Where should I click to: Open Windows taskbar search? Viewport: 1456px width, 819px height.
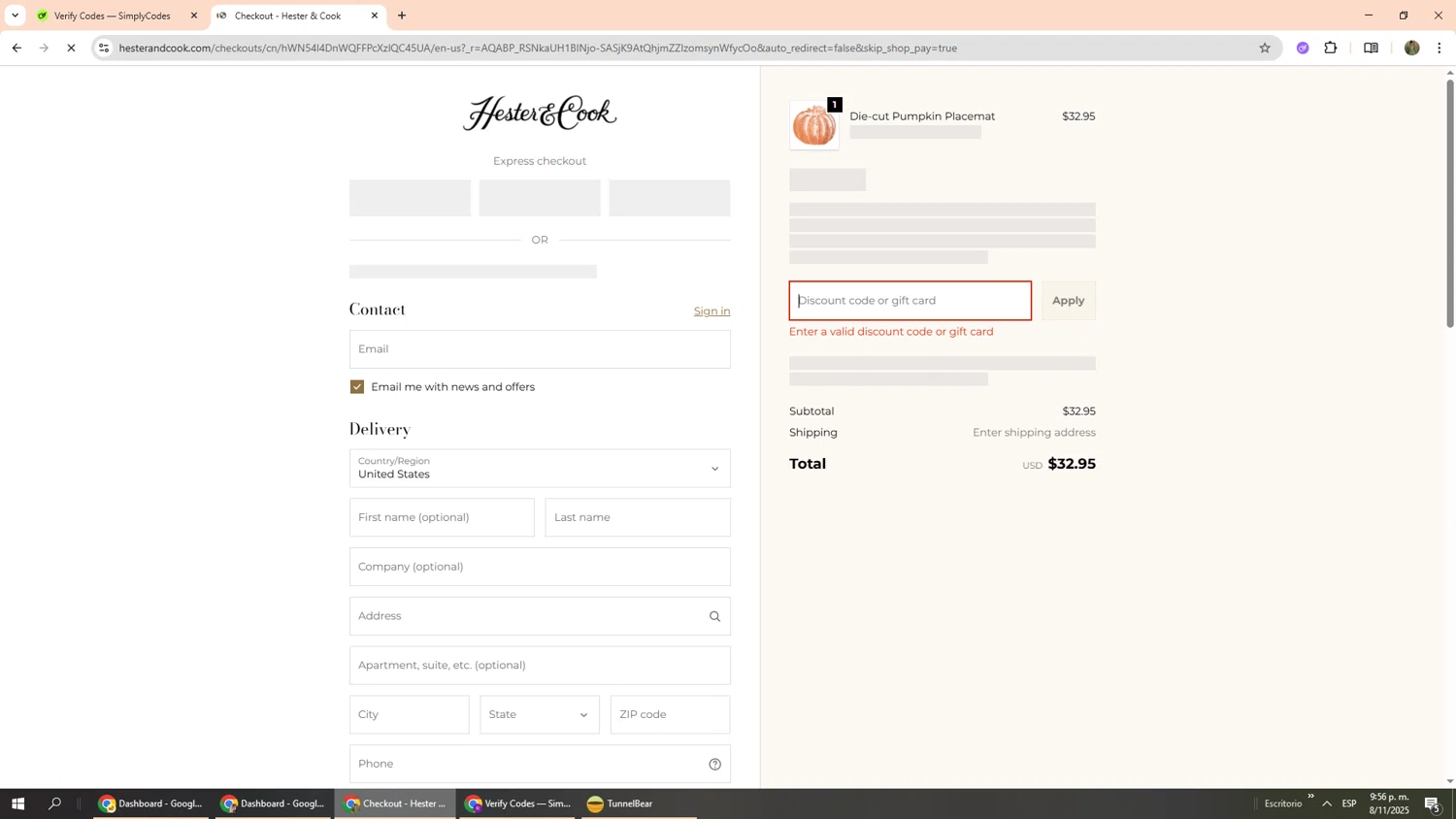coord(54,803)
